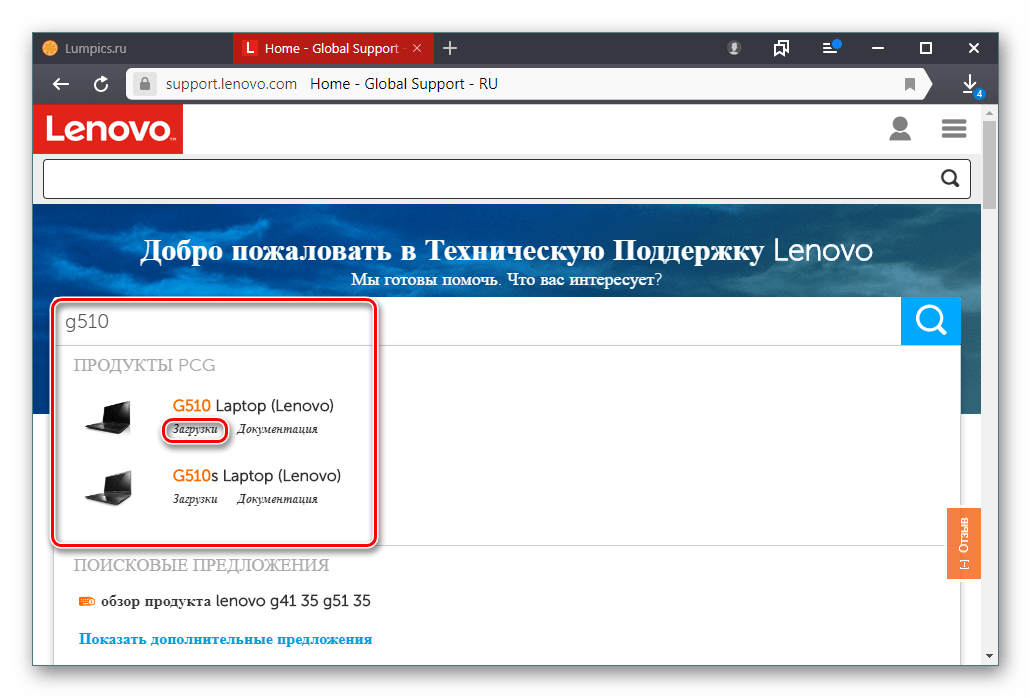This screenshot has width=1031, height=698.
Task: Open Документация link under G510 Laptop
Action: tap(277, 429)
